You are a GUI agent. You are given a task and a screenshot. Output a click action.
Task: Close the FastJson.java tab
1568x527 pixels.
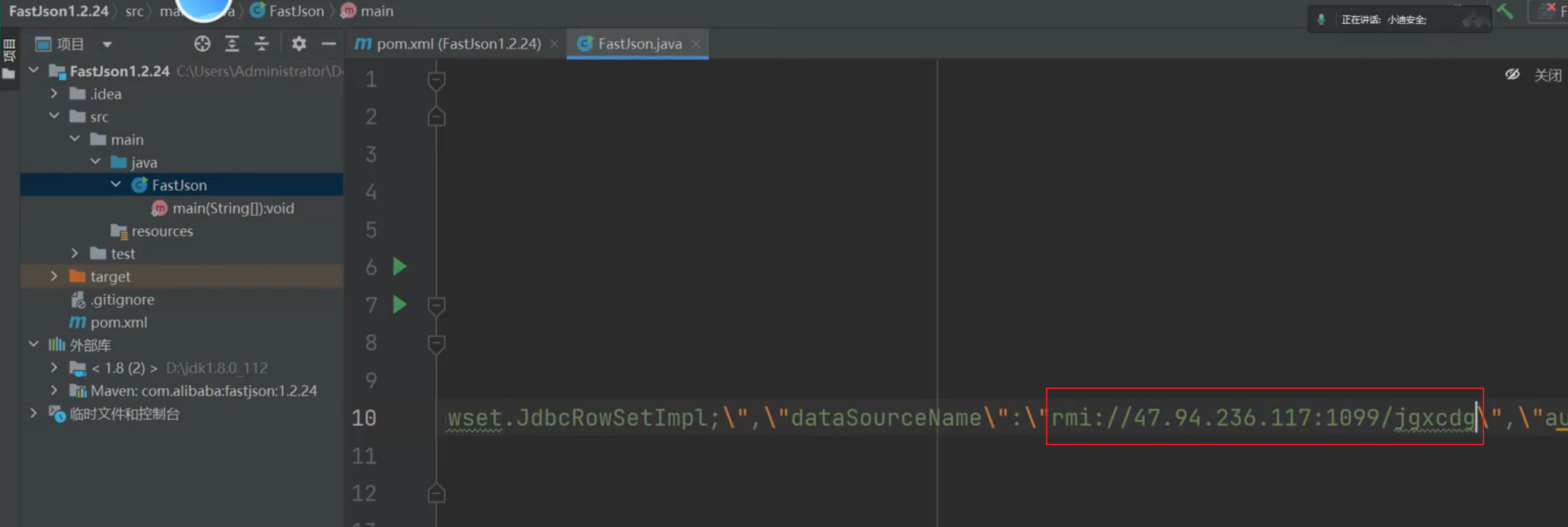point(696,44)
